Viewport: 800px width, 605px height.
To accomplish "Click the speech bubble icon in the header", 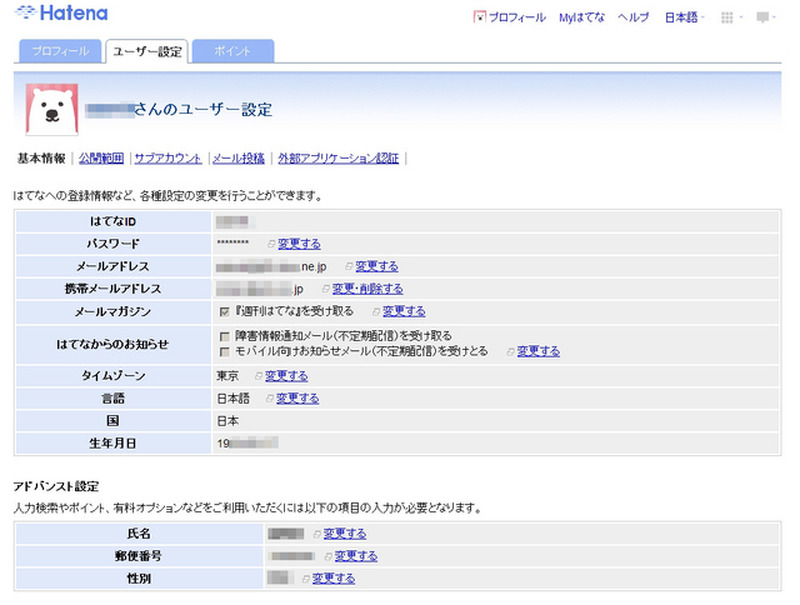I will [762, 17].
